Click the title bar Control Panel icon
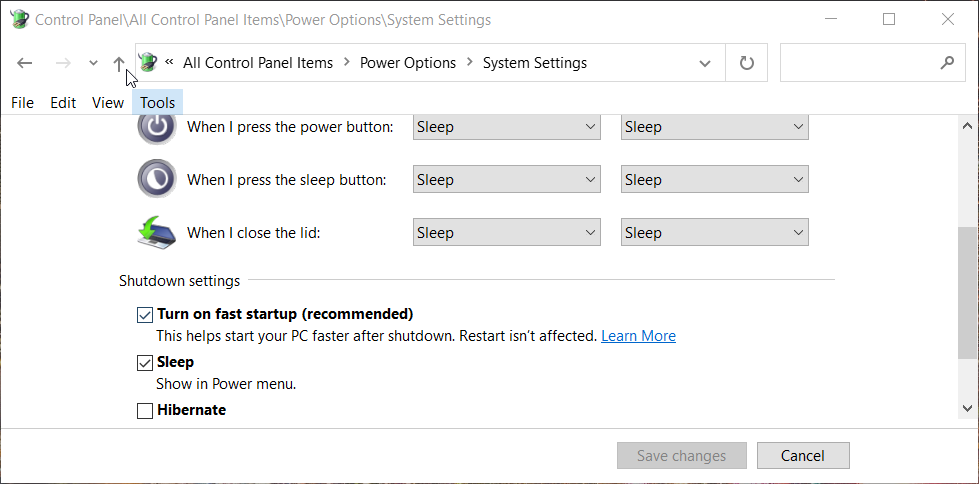 point(20,19)
